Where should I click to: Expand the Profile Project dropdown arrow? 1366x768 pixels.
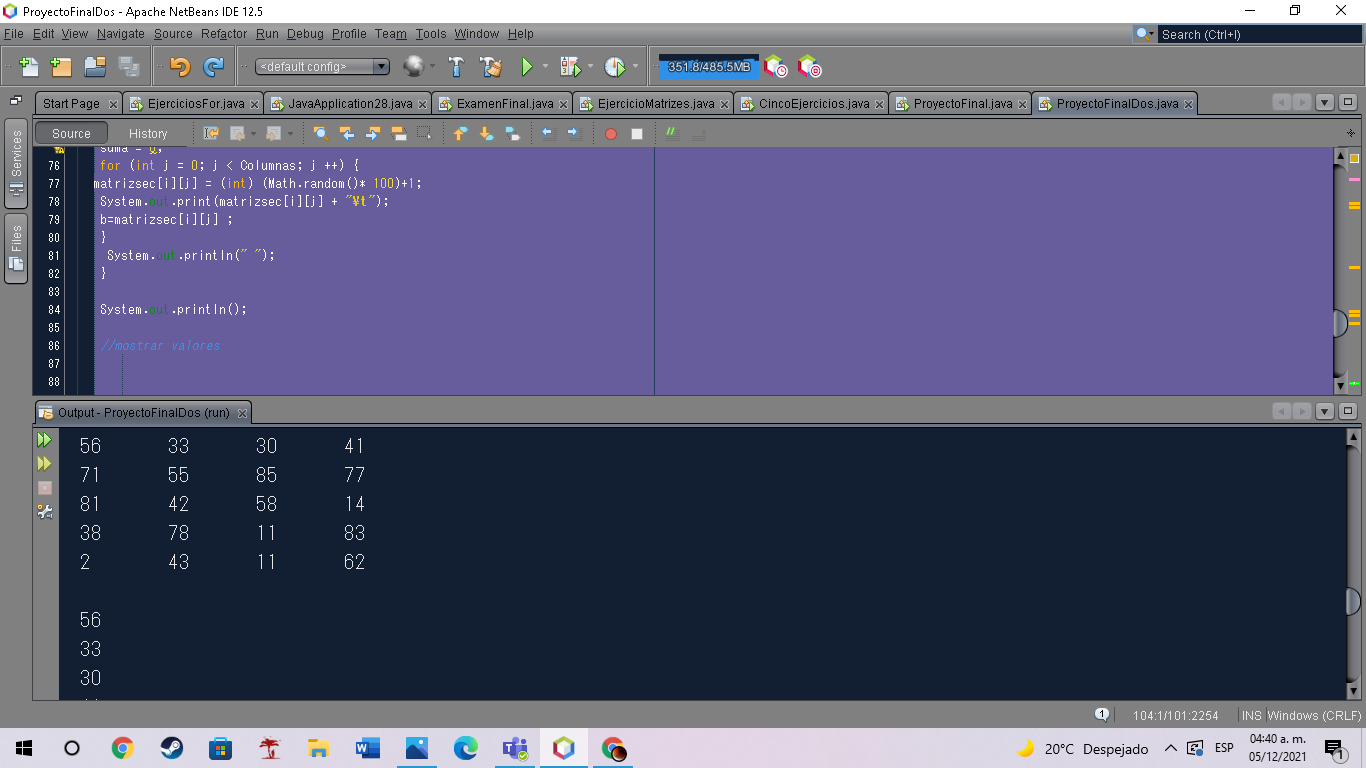tap(635, 67)
